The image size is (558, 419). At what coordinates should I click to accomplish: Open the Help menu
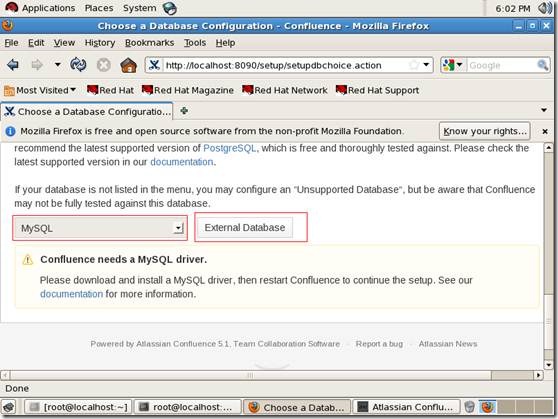225,43
